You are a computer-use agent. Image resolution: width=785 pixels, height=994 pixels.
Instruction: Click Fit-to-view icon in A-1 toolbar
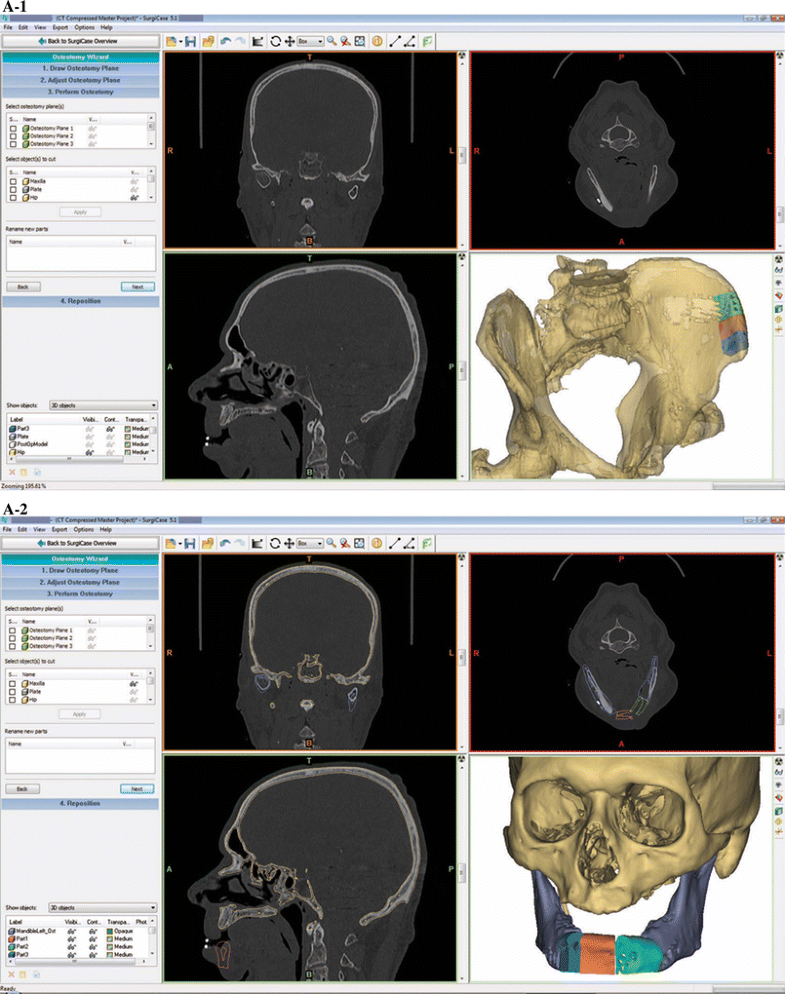[x=360, y=42]
